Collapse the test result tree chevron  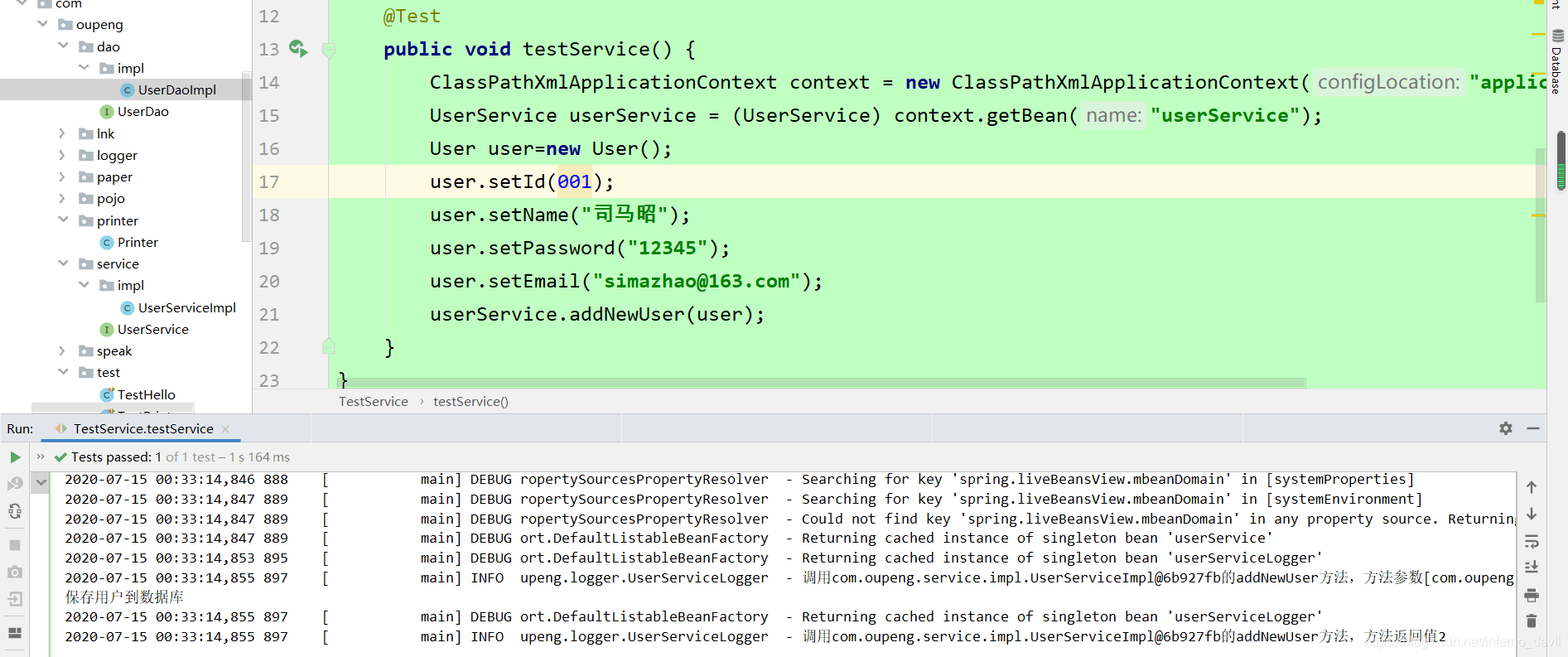41,481
